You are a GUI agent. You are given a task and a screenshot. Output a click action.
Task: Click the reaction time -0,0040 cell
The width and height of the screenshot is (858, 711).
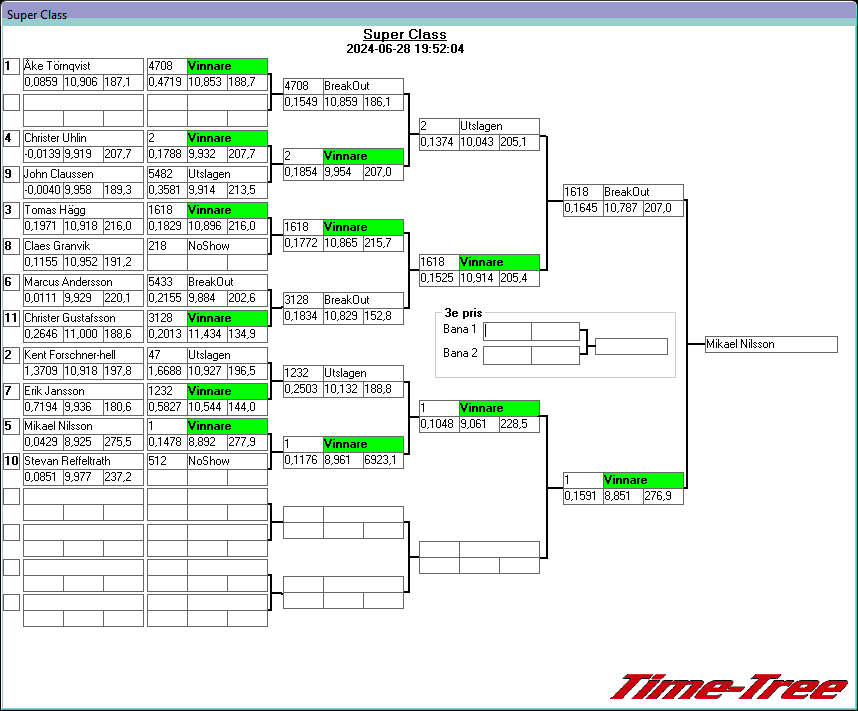click(x=43, y=190)
